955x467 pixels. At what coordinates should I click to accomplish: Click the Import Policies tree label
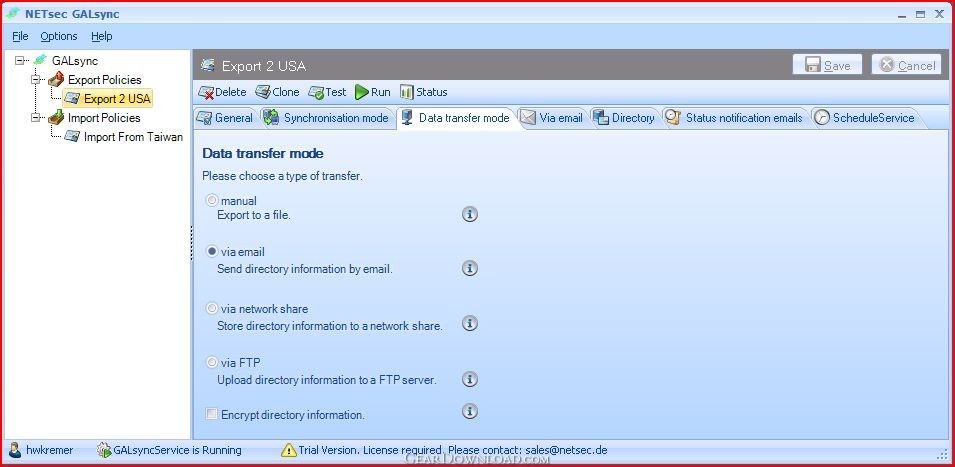tap(104, 118)
